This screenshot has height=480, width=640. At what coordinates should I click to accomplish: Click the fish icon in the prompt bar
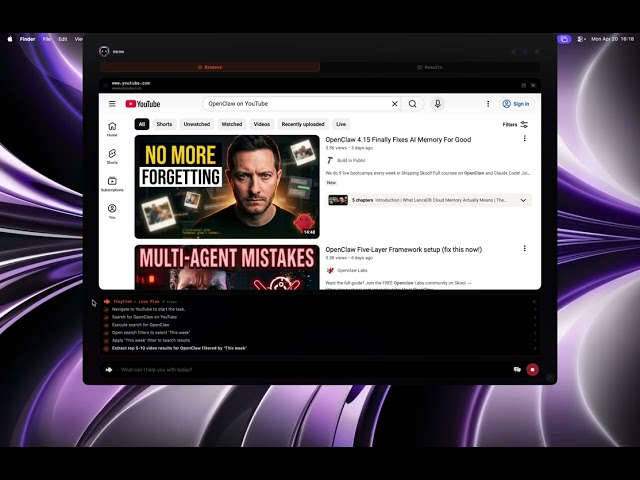tap(109, 370)
